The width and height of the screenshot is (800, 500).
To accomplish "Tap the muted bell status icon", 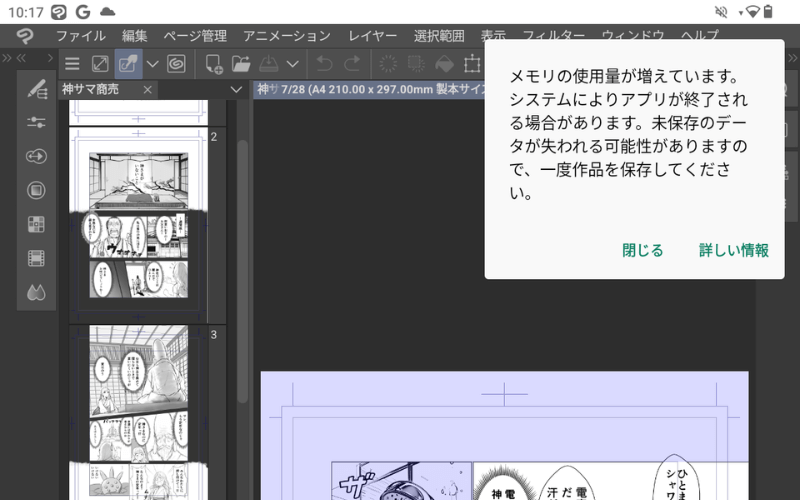I will tap(721, 12).
